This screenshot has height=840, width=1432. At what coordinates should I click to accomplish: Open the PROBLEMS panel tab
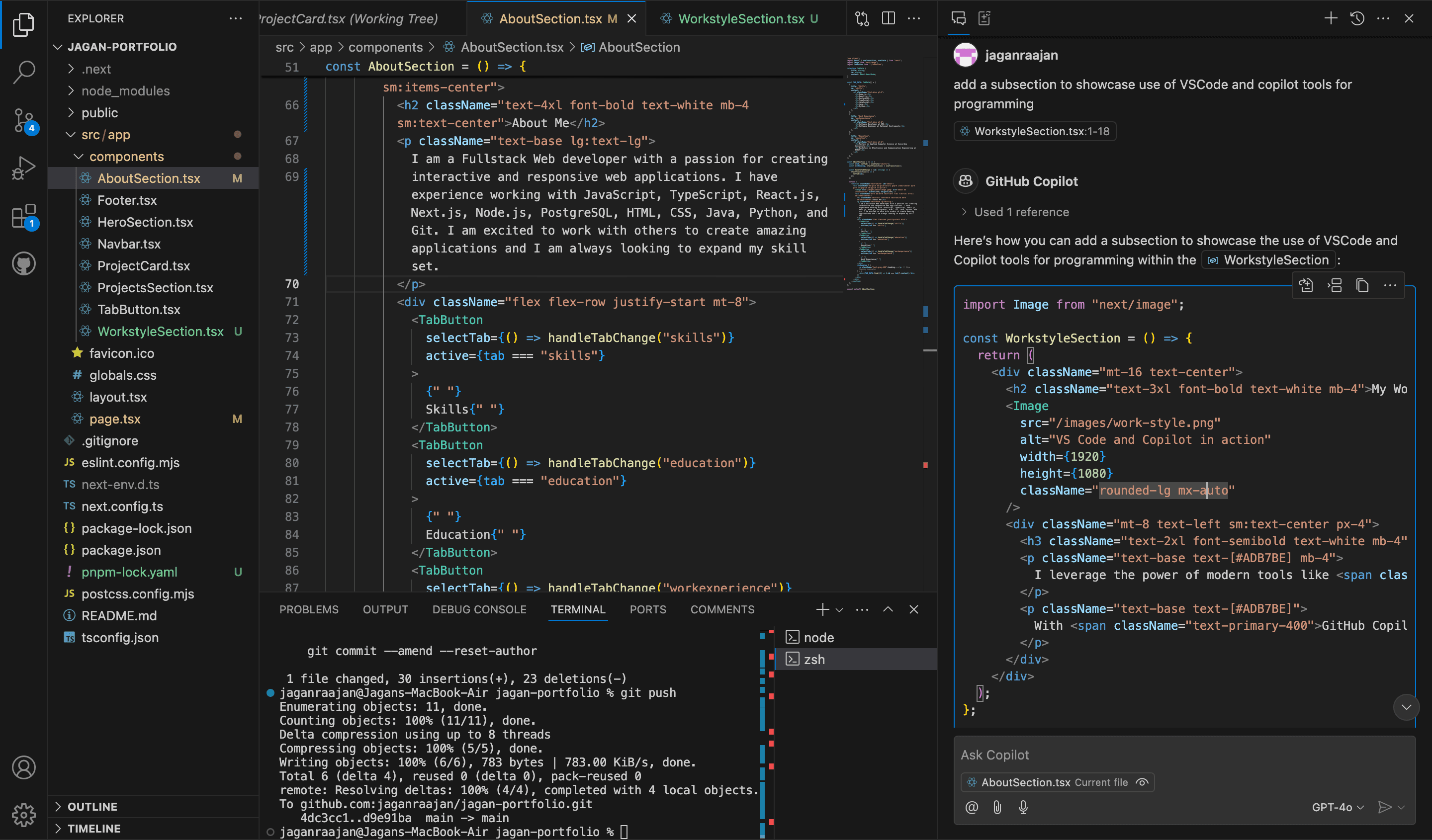pyautogui.click(x=309, y=609)
